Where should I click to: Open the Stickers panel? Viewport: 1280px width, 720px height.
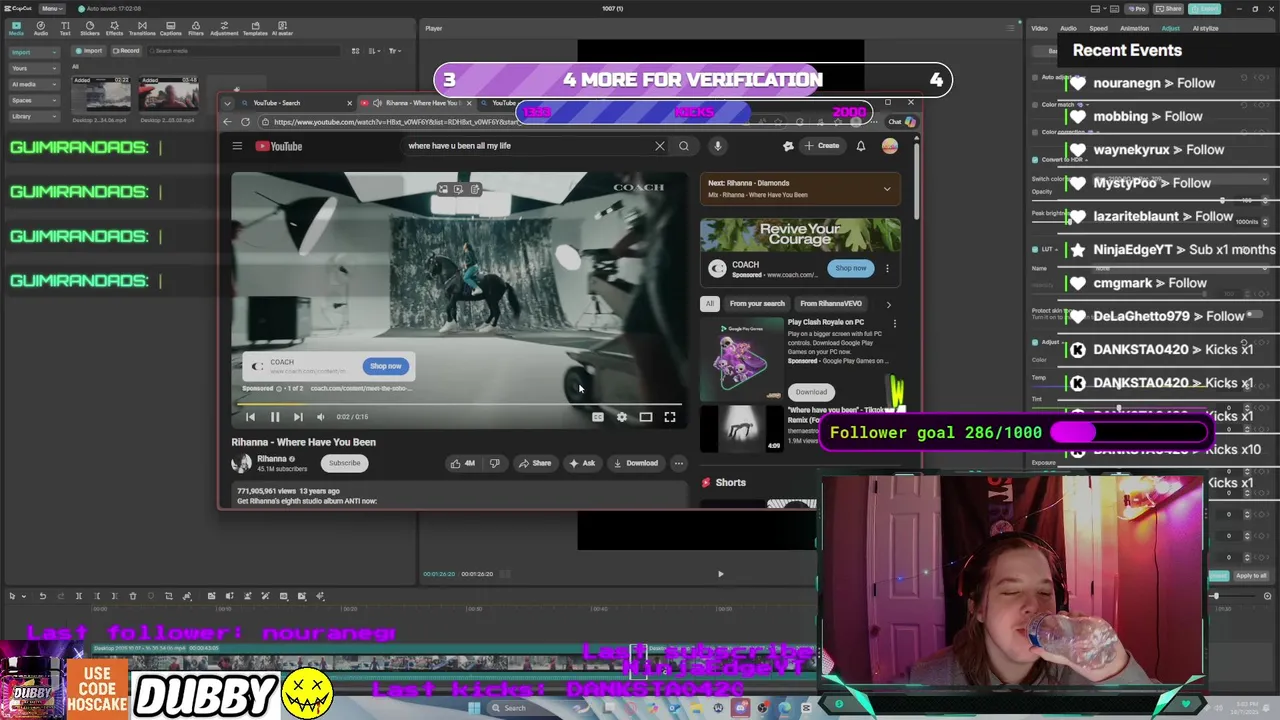tap(89, 28)
